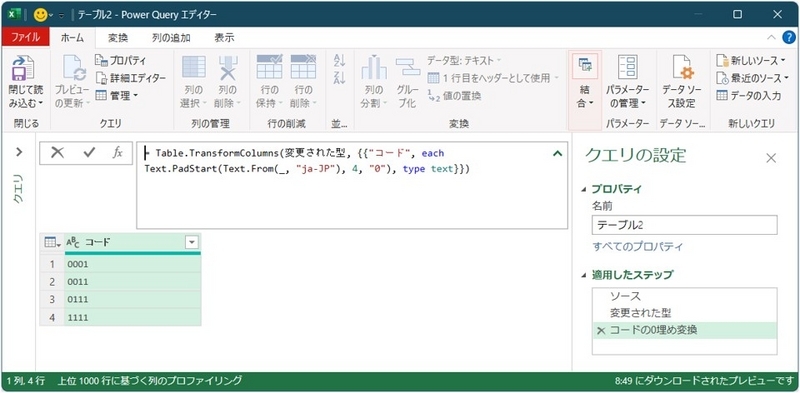The width and height of the screenshot is (800, 393).
Task: Click the 名前 field containing テーブル2
Action: [x=685, y=225]
